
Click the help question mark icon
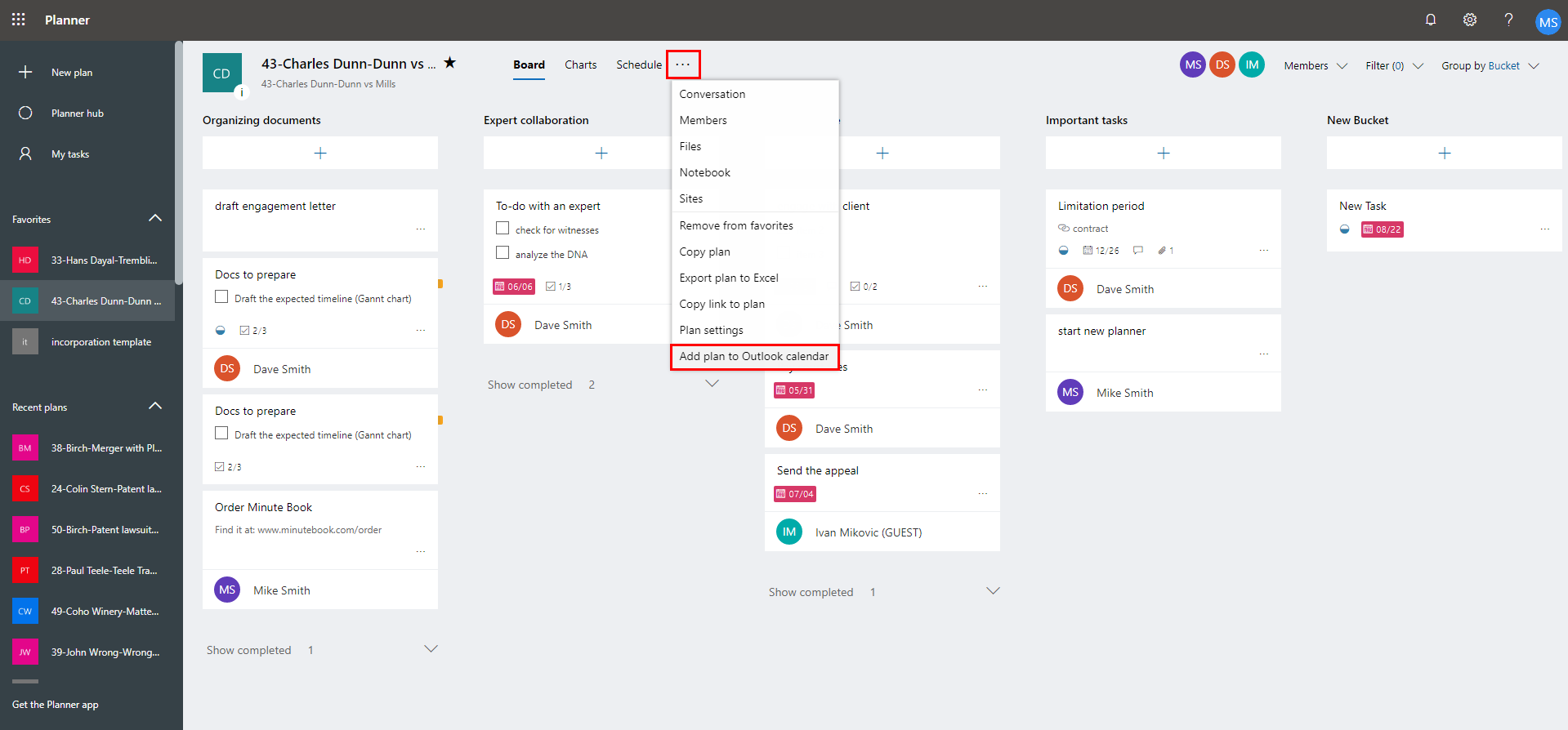[x=1508, y=20]
